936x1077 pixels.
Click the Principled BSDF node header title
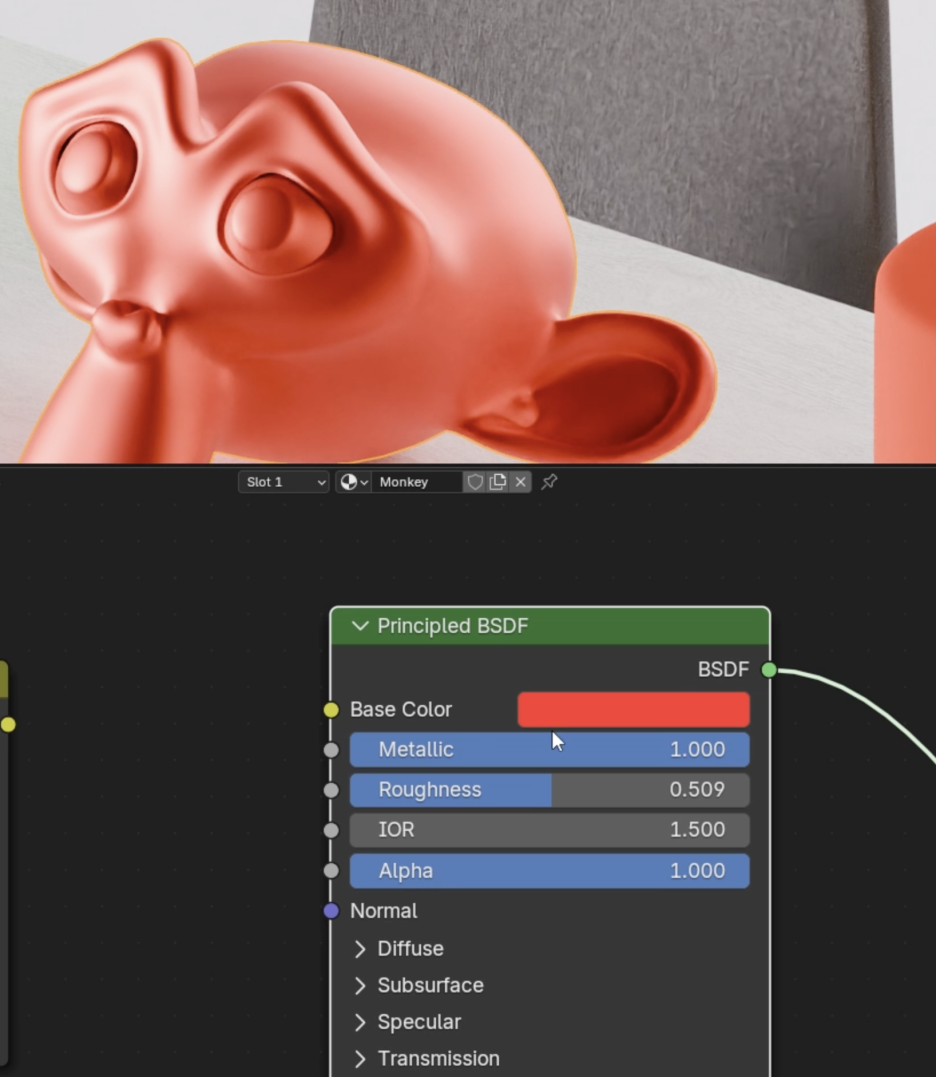(x=453, y=626)
